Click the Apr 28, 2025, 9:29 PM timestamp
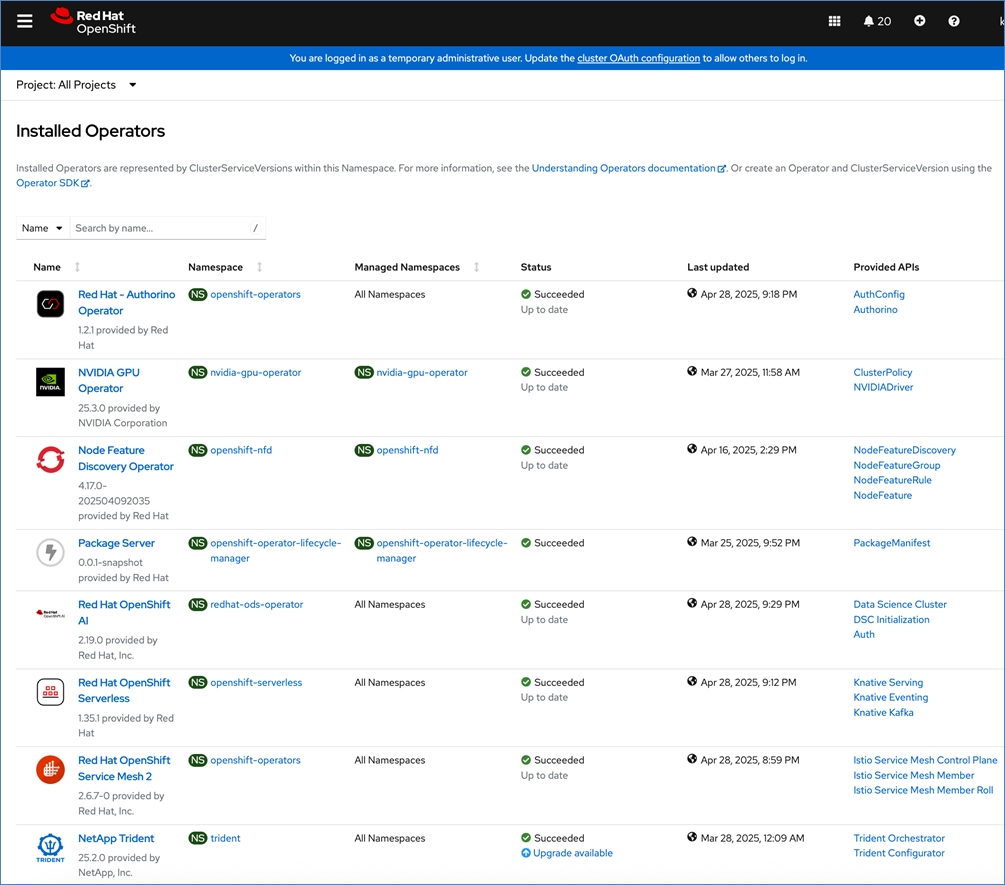 tap(750, 604)
